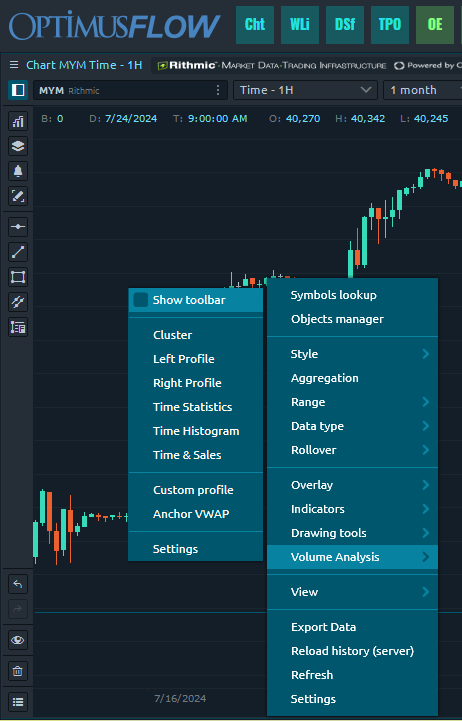Click the 9:00:00 AM time value

217,119
